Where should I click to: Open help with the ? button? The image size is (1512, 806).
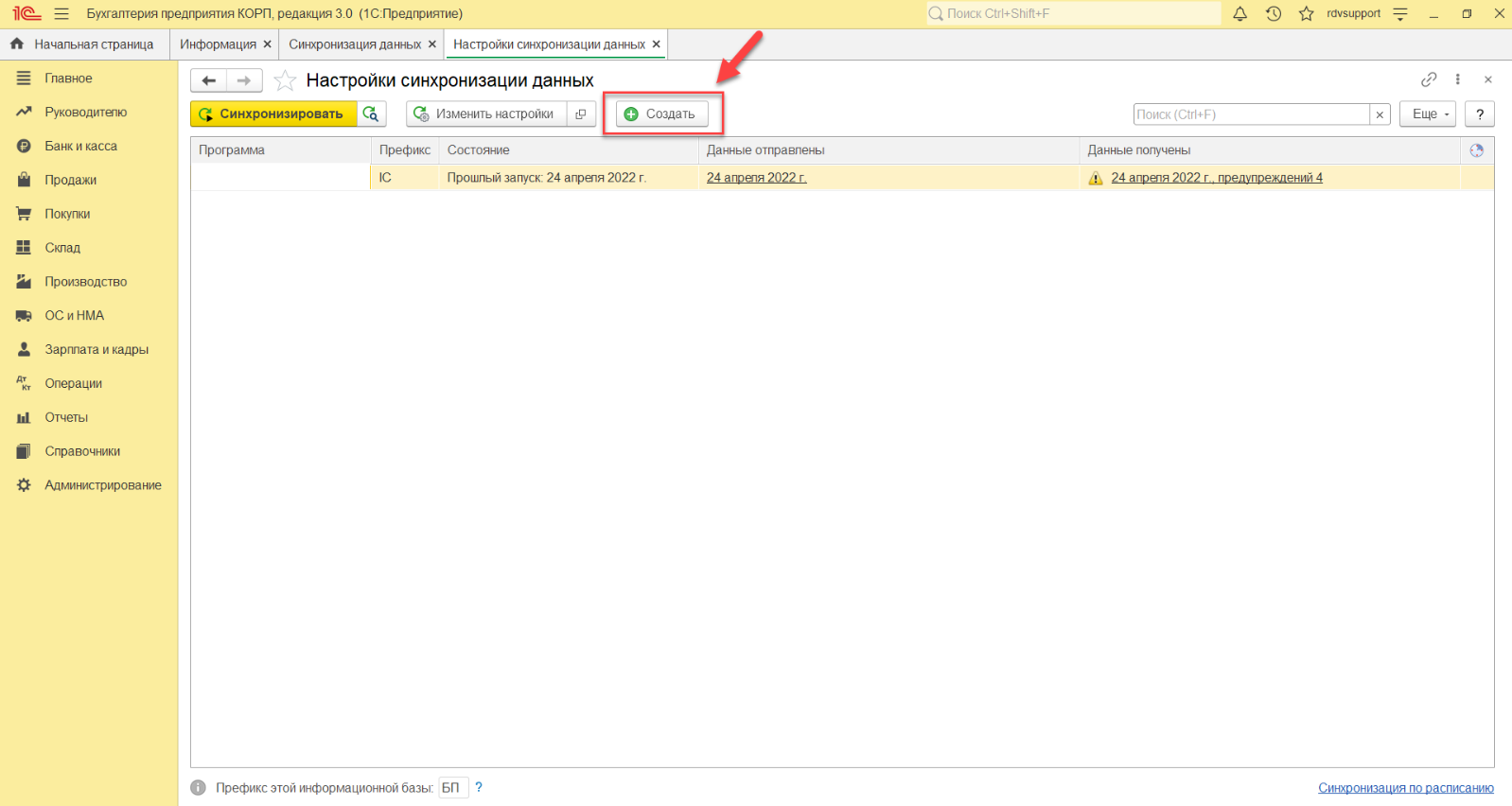click(1480, 114)
